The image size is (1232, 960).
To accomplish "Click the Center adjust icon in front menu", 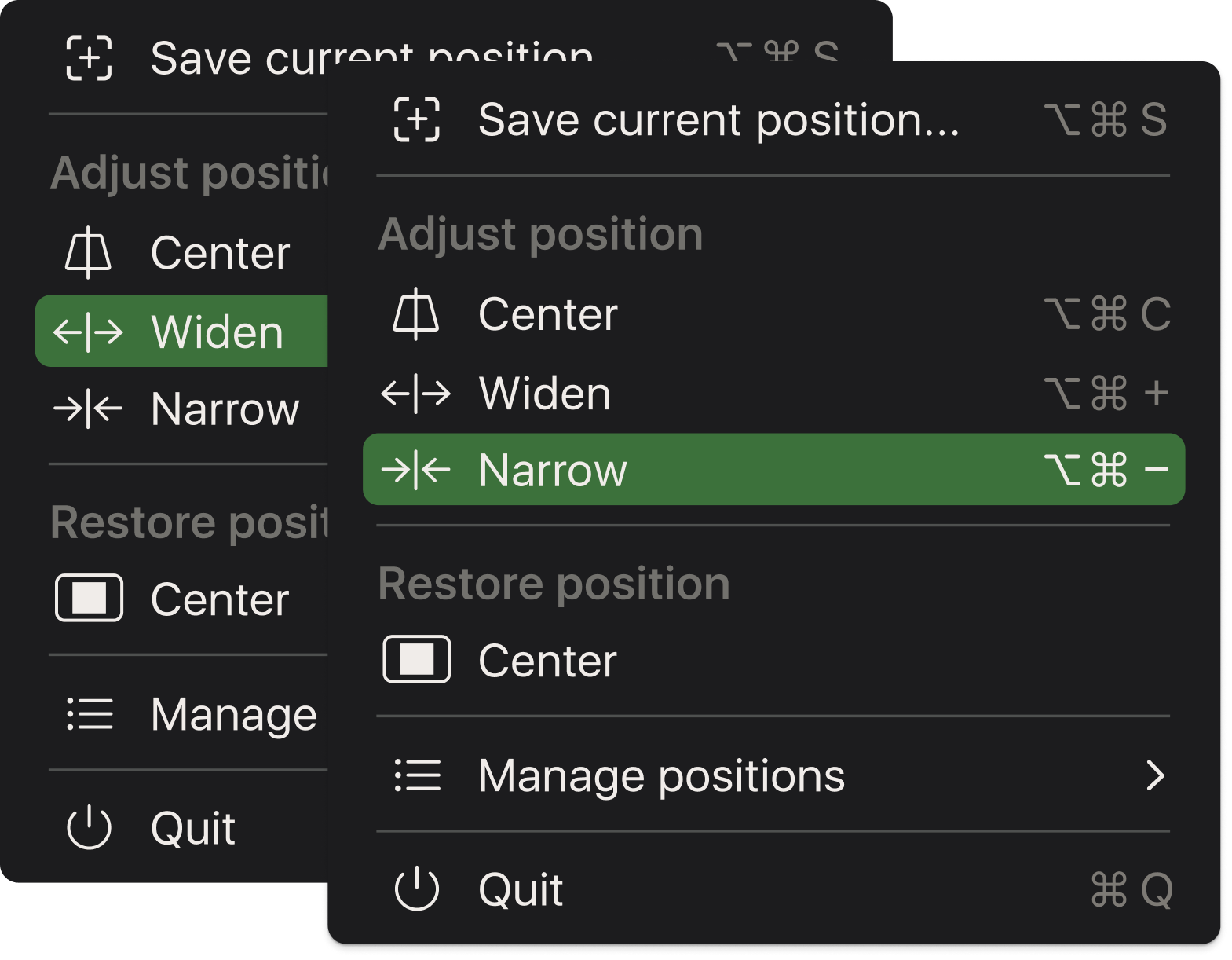I will tap(416, 314).
